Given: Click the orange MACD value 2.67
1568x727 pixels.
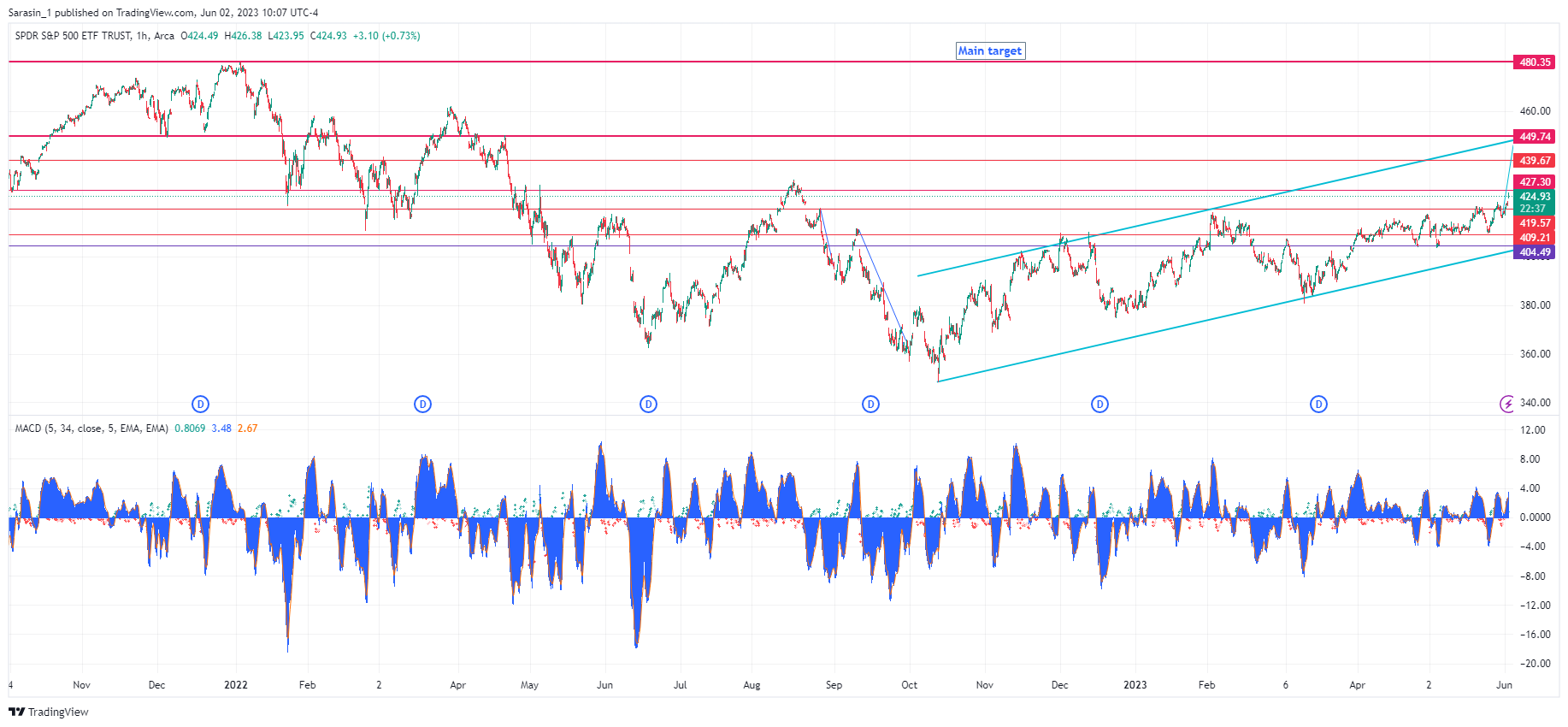Looking at the screenshot, I should pos(247,429).
